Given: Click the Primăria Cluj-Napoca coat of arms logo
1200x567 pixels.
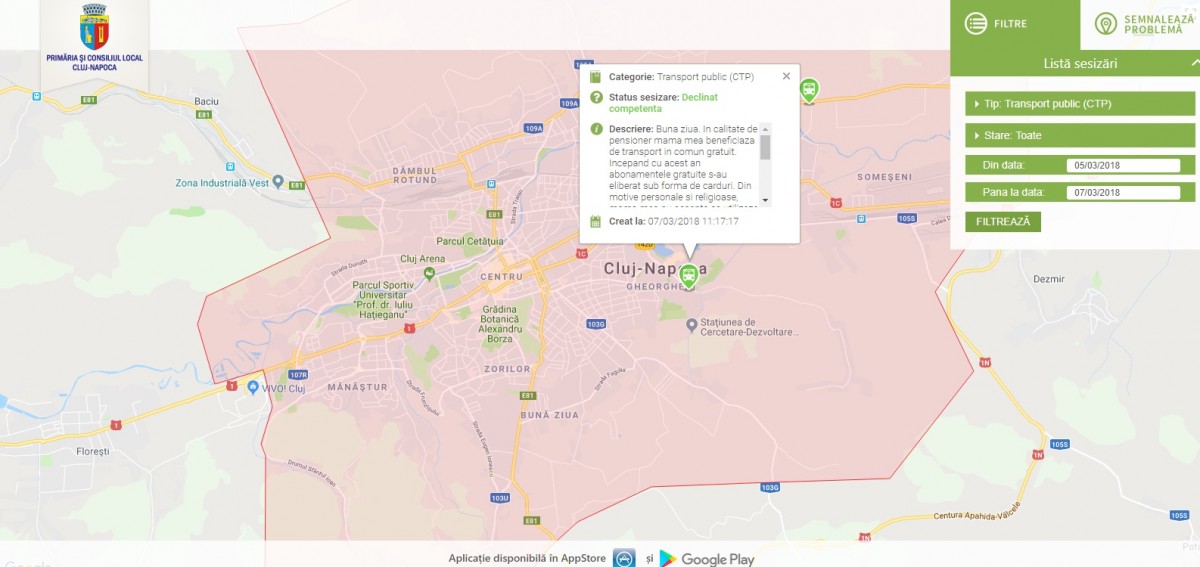Looking at the screenshot, I should [x=94, y=27].
